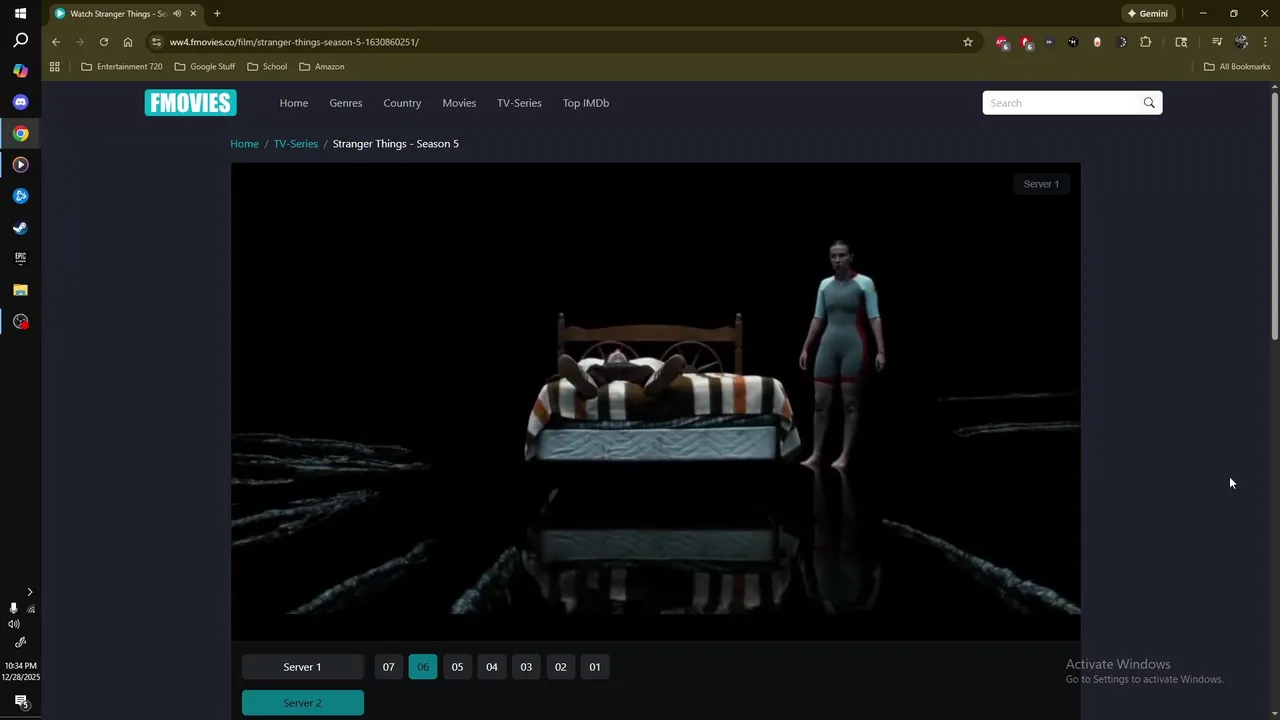Select episode 04
This screenshot has height=720, width=1280.
(492, 667)
